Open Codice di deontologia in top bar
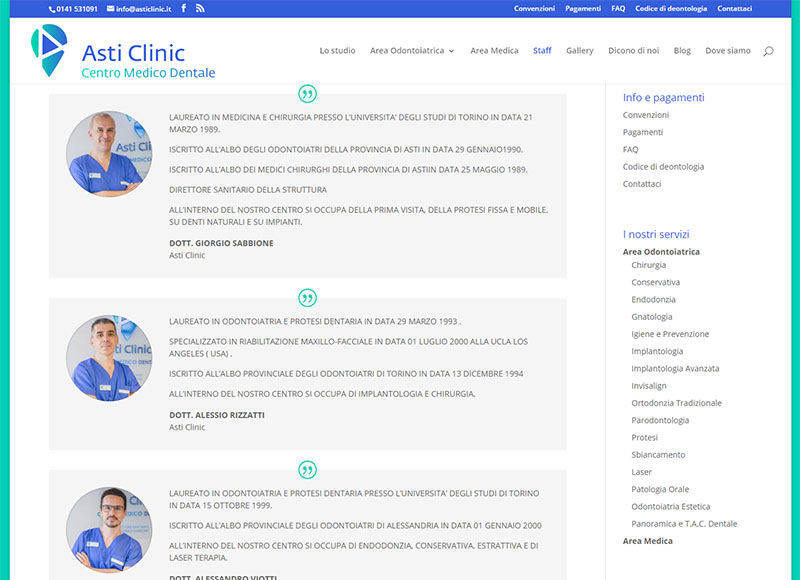This screenshot has height=580, width=800. point(671,8)
